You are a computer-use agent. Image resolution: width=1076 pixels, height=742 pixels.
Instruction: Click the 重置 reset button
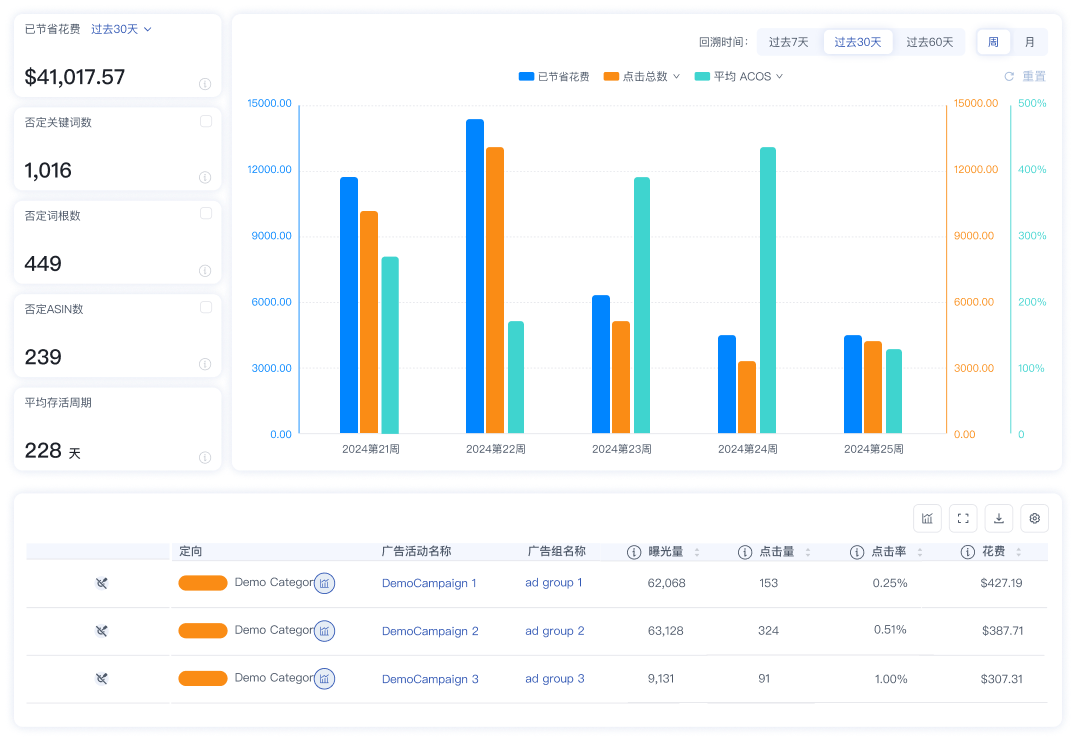pyautogui.click(x=1026, y=76)
